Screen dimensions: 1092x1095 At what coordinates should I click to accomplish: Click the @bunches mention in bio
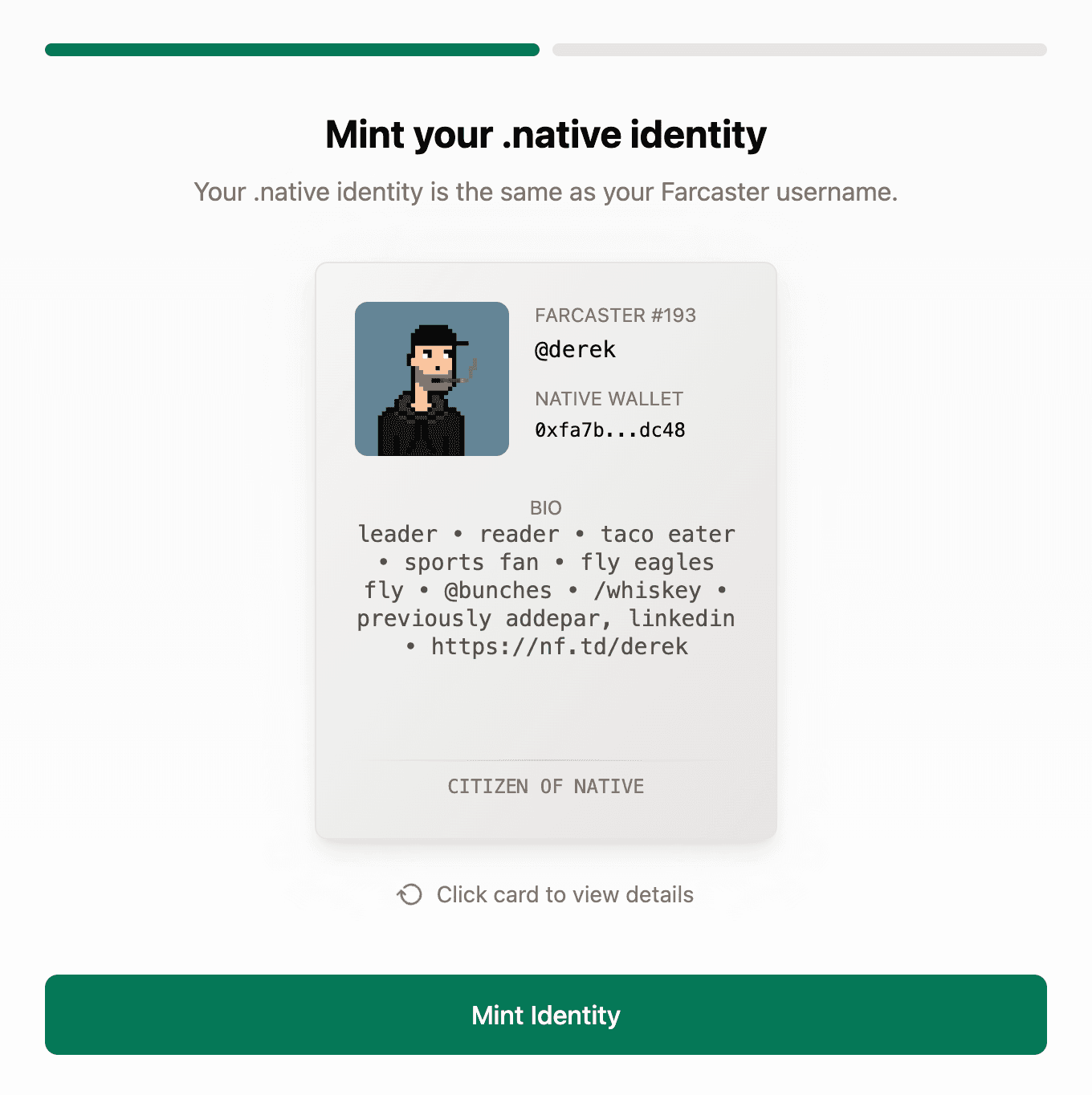click(498, 590)
